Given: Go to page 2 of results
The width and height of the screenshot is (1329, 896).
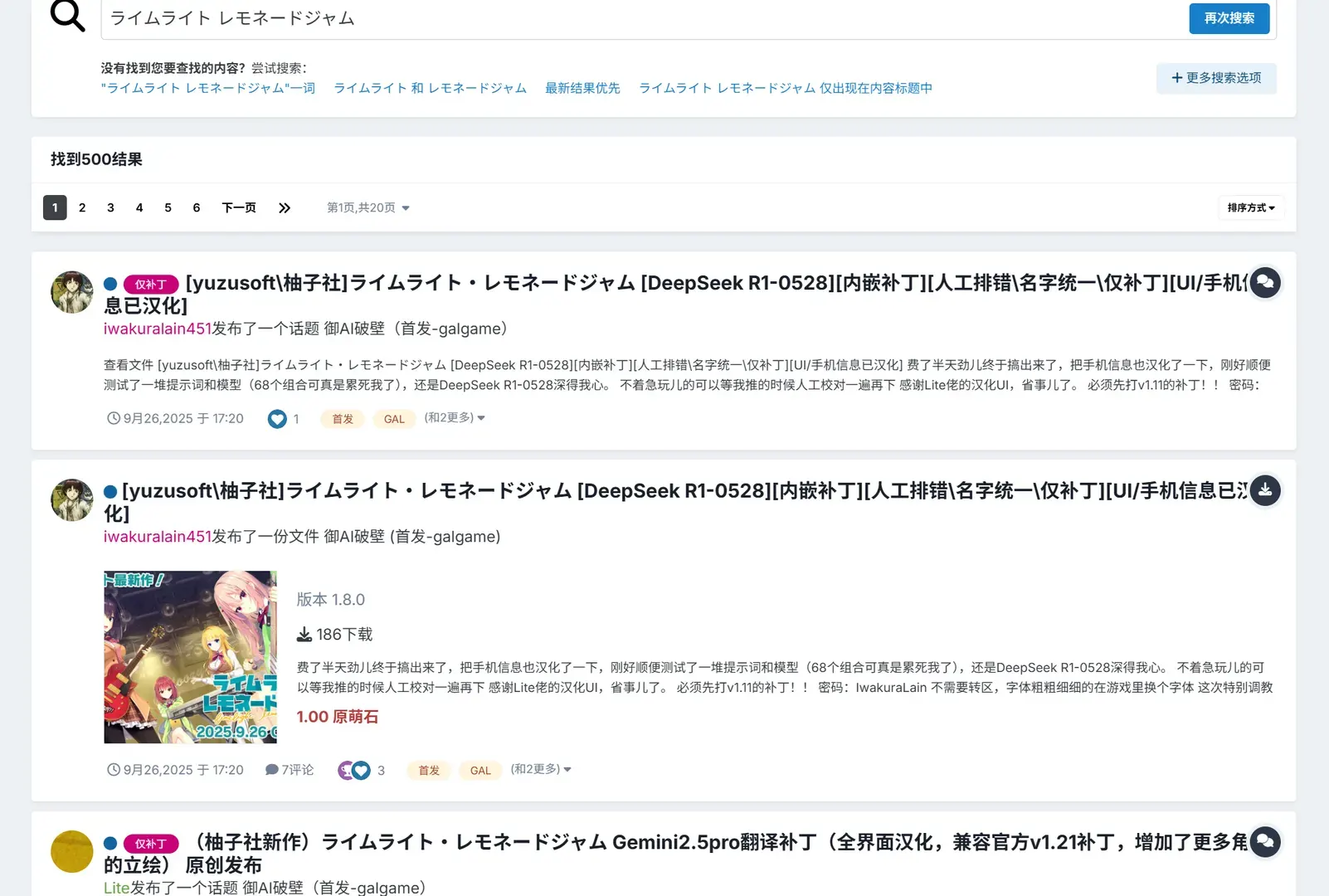Looking at the screenshot, I should point(82,207).
